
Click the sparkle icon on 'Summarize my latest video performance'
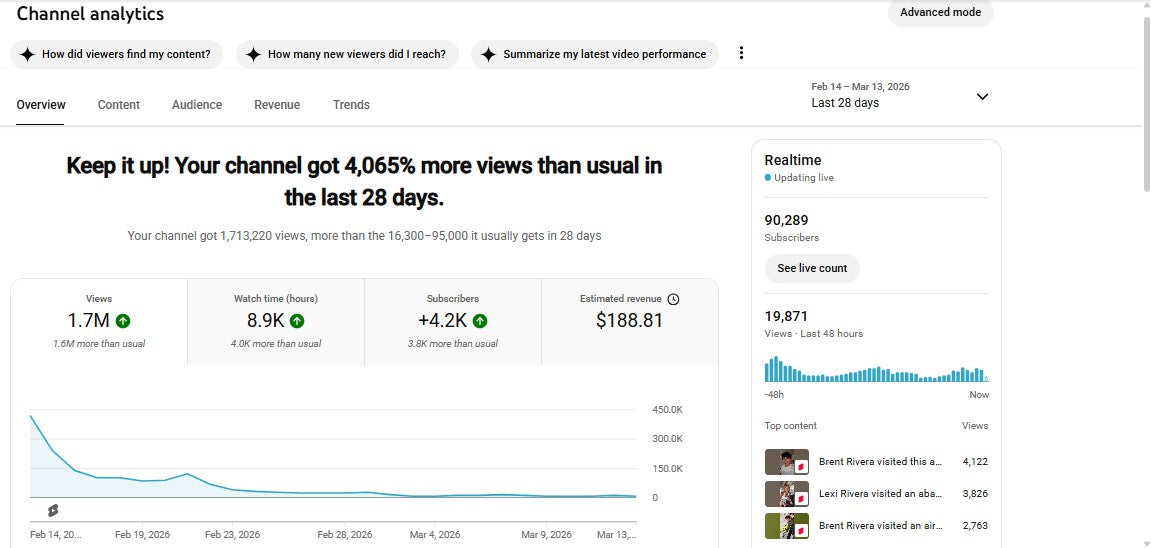click(x=488, y=55)
